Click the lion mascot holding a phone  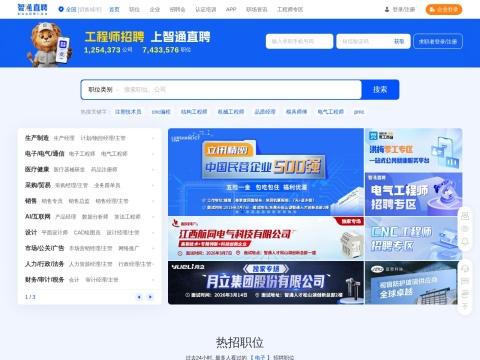click(x=50, y=44)
